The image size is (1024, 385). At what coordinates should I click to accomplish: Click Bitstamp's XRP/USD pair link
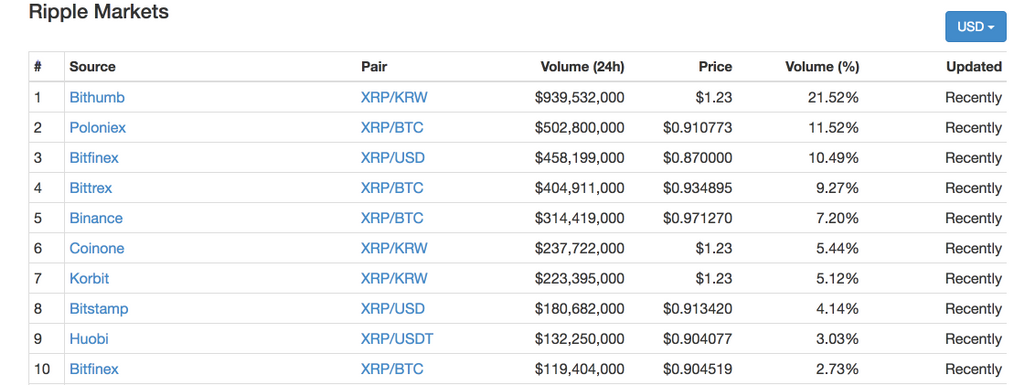[392, 309]
